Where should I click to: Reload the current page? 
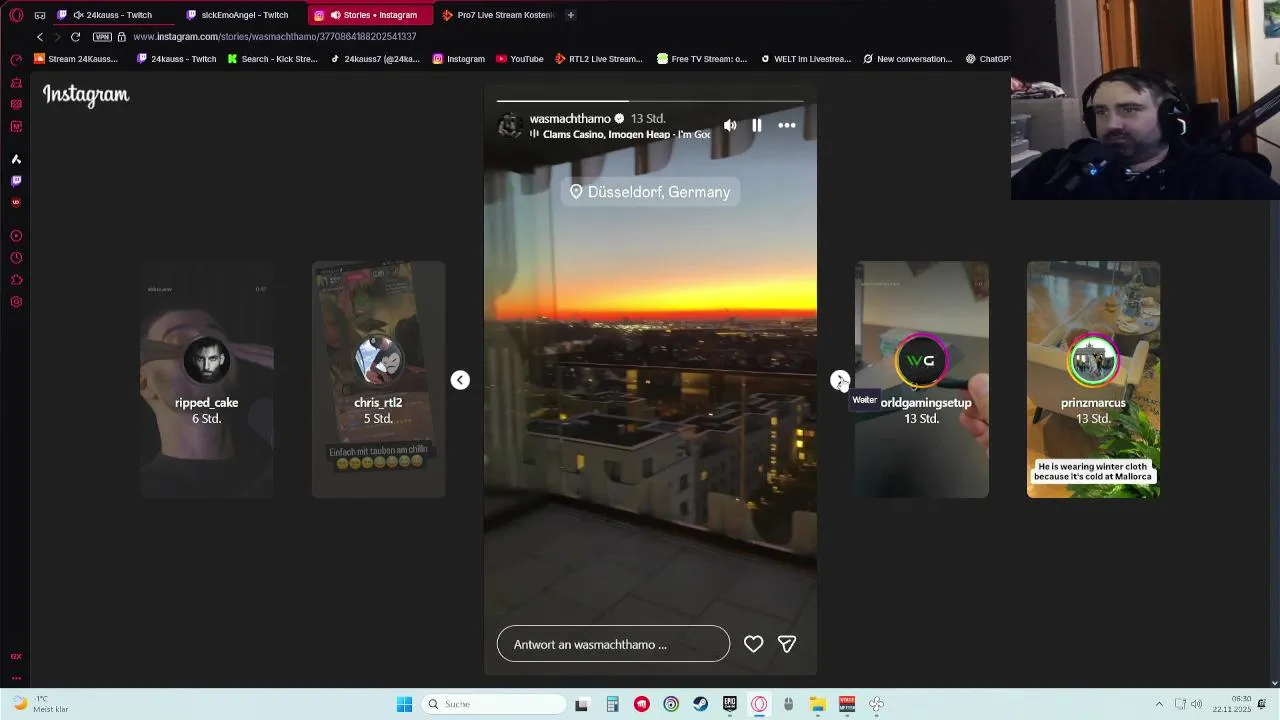click(75, 37)
